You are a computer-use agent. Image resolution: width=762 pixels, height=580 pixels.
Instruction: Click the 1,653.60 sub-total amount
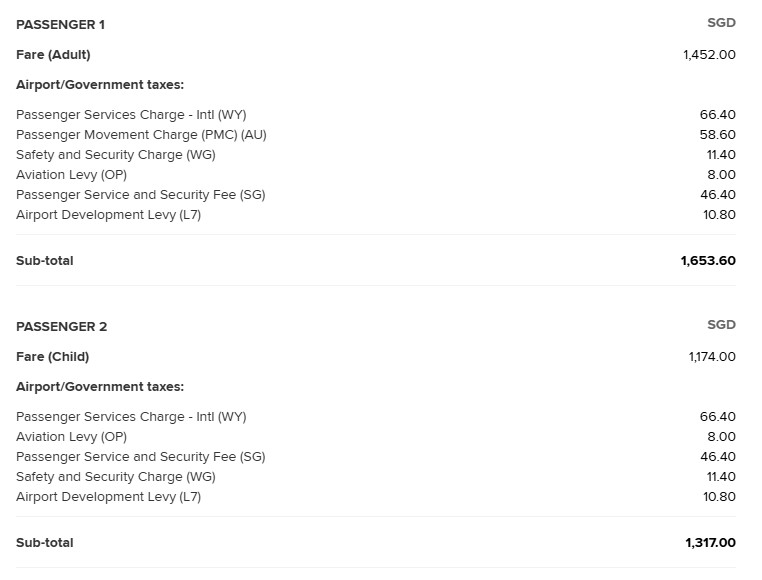707,261
